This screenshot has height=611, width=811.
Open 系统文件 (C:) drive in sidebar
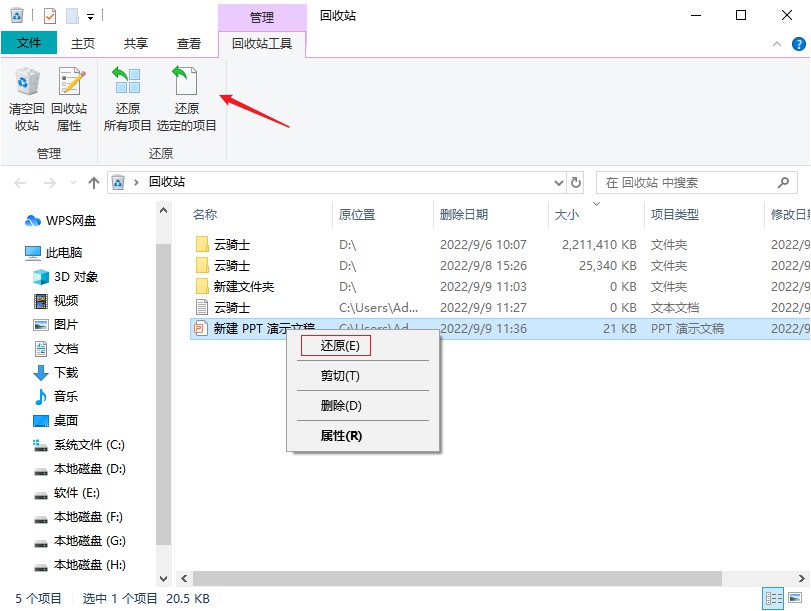[79, 445]
